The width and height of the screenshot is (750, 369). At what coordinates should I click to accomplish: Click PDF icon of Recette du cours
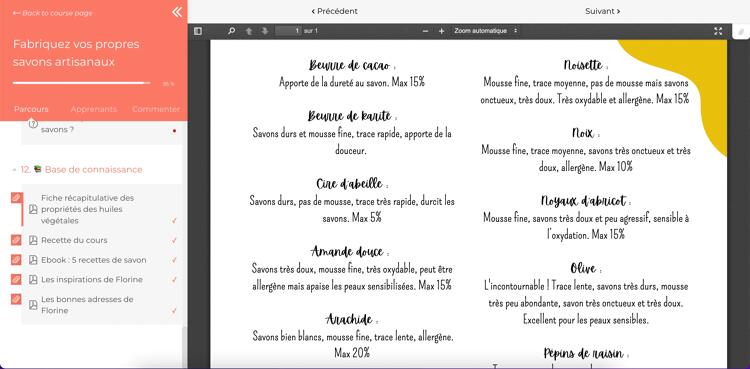(x=33, y=240)
